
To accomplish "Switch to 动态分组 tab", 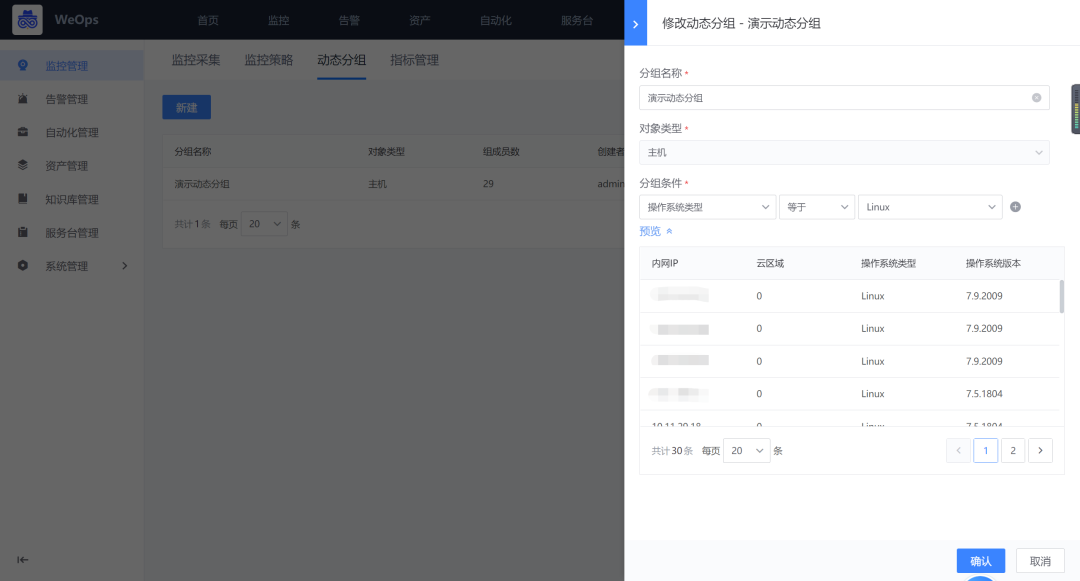I will click(342, 60).
